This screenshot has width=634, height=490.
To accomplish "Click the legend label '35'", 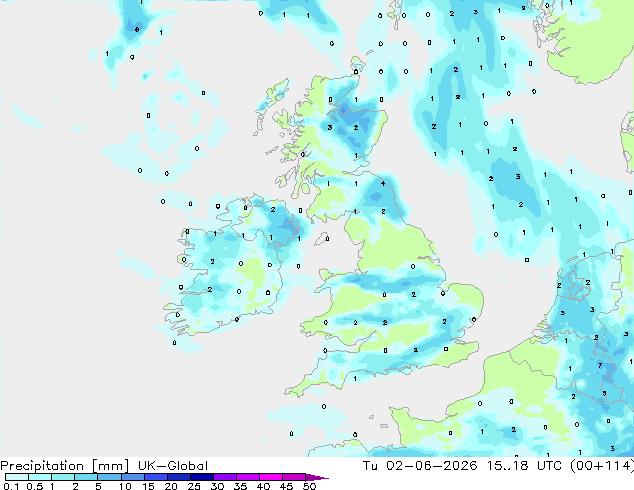I will (x=240, y=486).
